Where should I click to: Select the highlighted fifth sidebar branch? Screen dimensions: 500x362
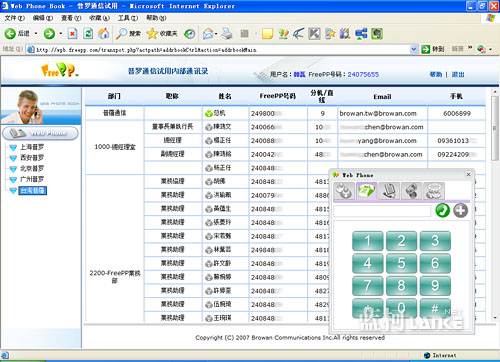32,190
